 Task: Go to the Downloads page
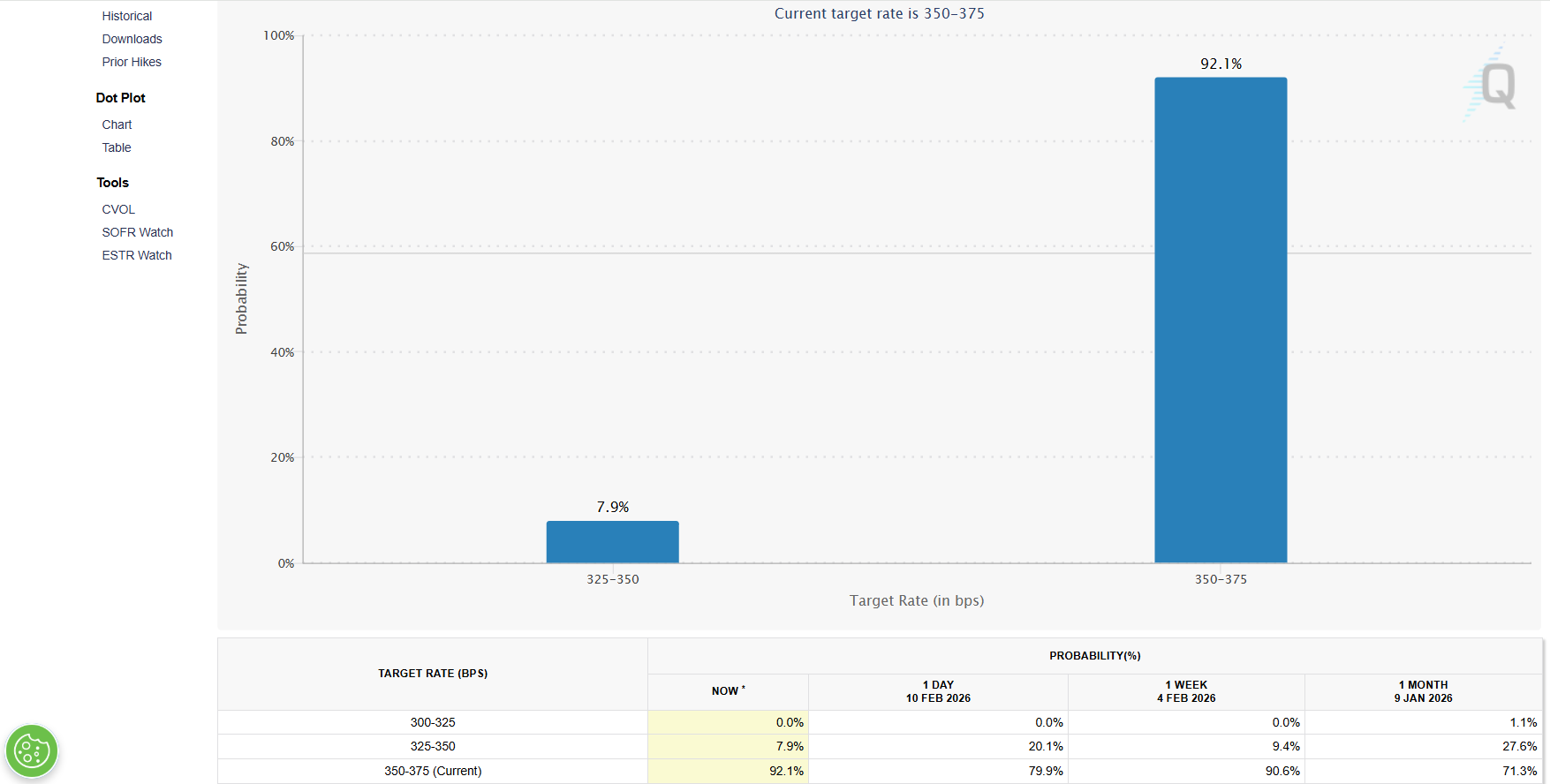(x=132, y=39)
